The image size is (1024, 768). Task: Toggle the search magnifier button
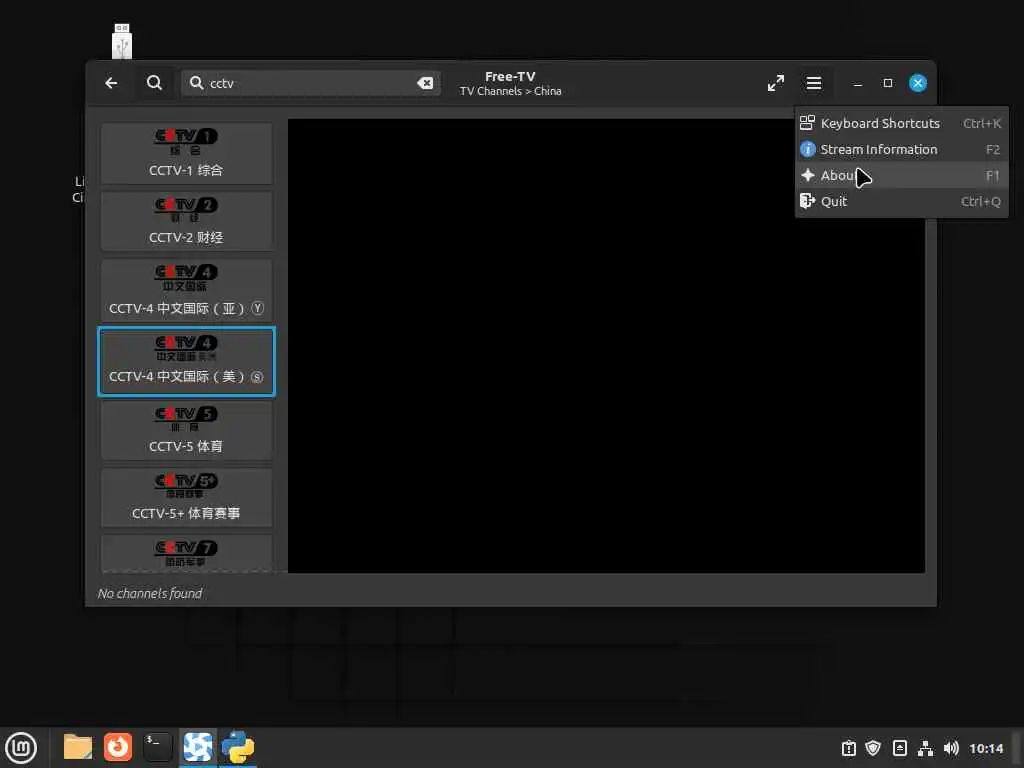(x=154, y=83)
